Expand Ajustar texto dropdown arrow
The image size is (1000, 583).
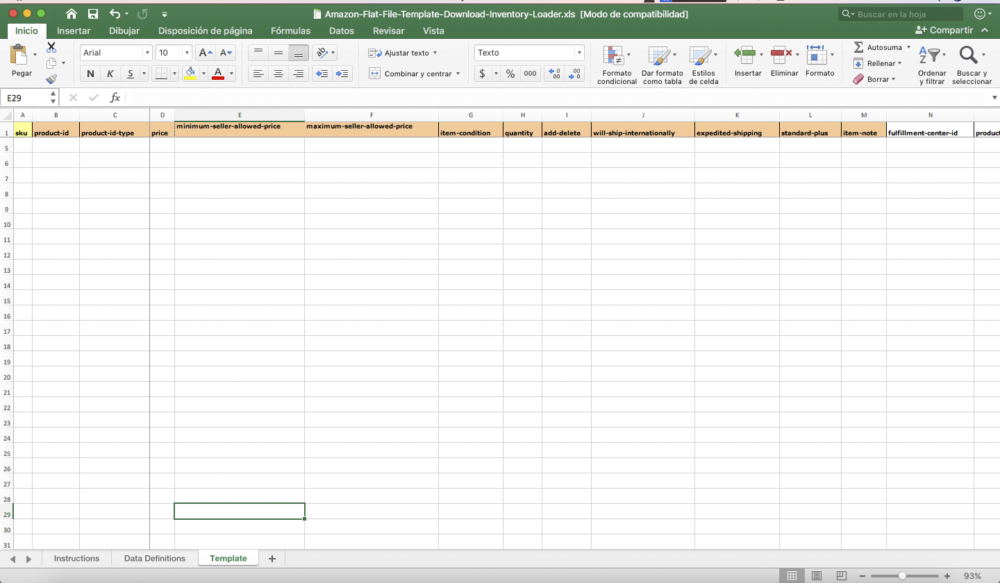point(435,53)
